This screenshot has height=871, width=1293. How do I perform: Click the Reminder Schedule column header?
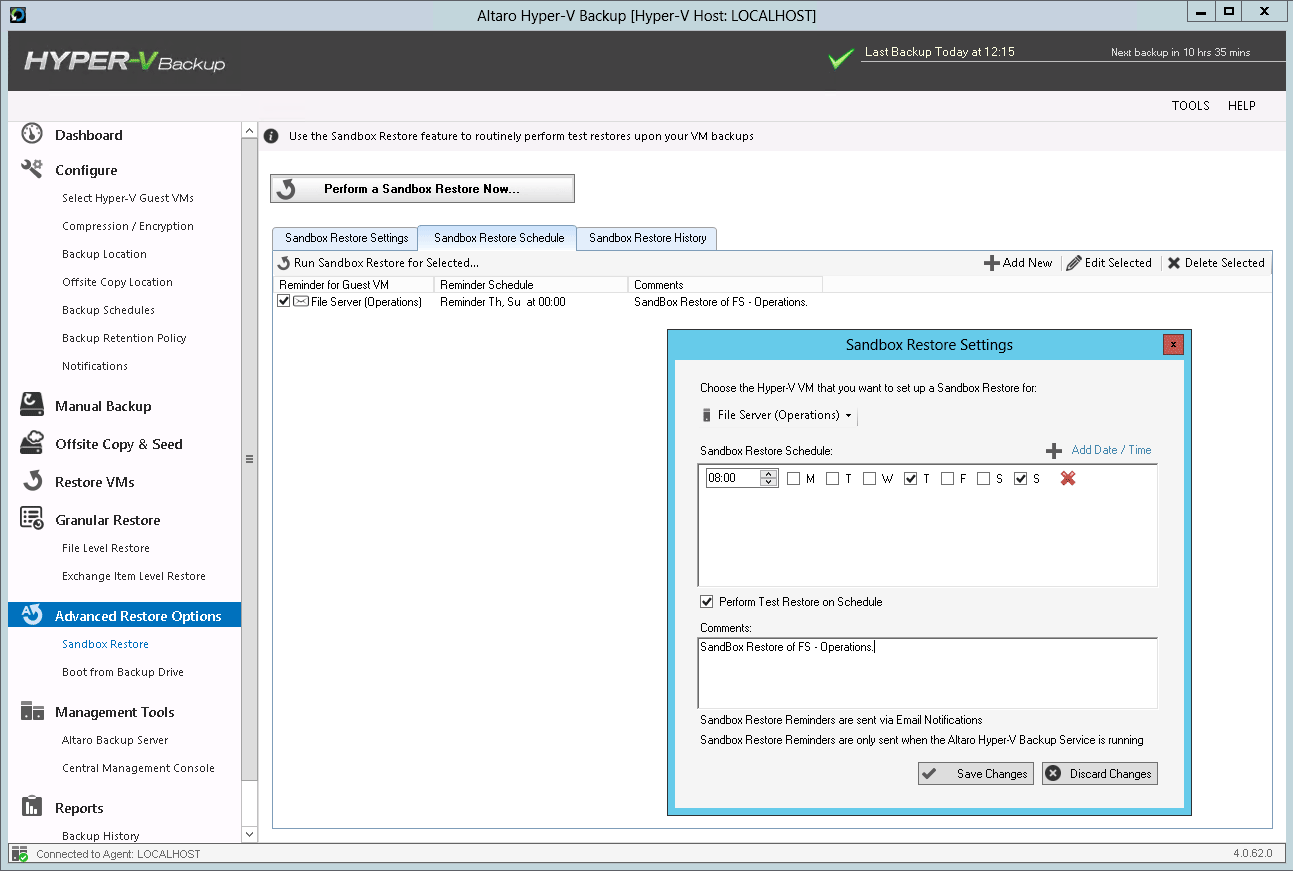(531, 285)
